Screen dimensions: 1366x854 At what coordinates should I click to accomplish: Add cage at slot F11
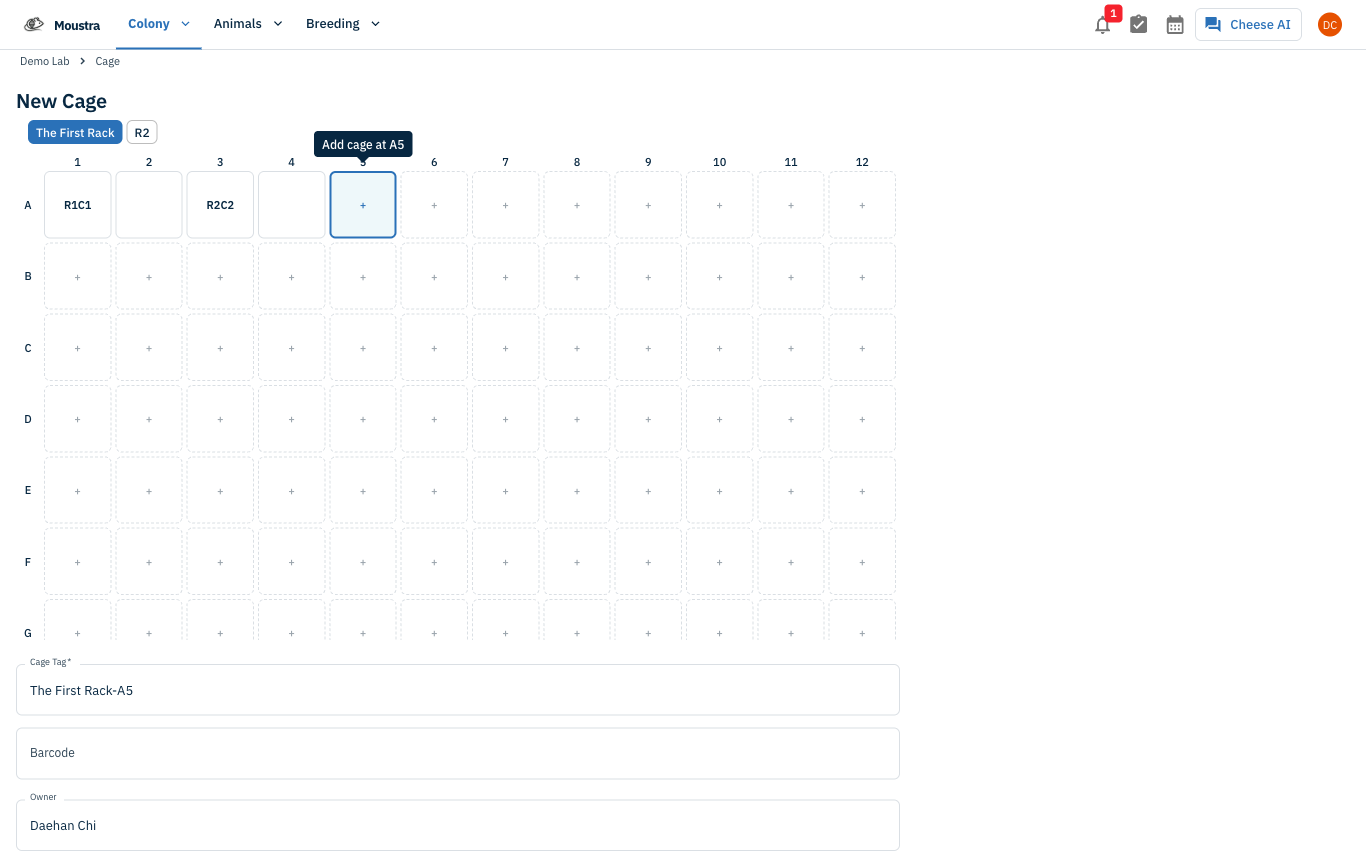(x=791, y=562)
